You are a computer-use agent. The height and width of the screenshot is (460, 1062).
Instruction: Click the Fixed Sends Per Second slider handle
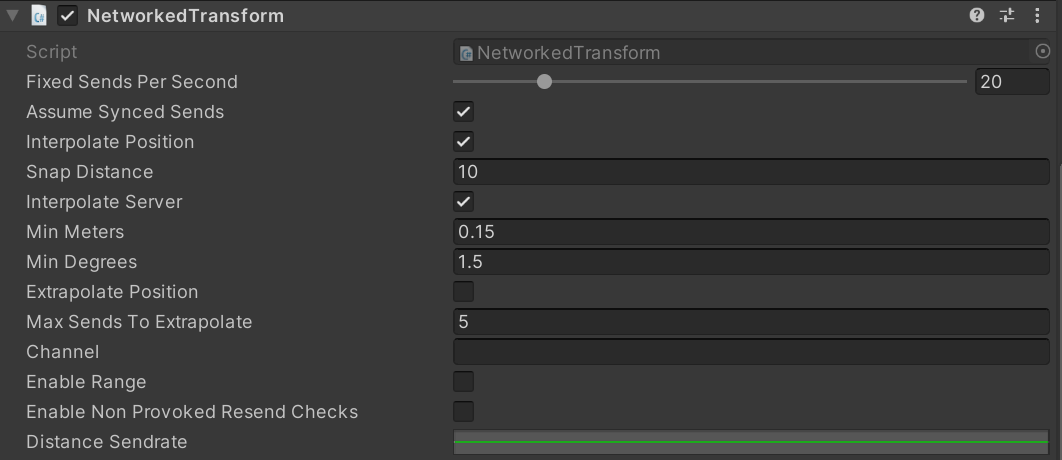click(544, 82)
